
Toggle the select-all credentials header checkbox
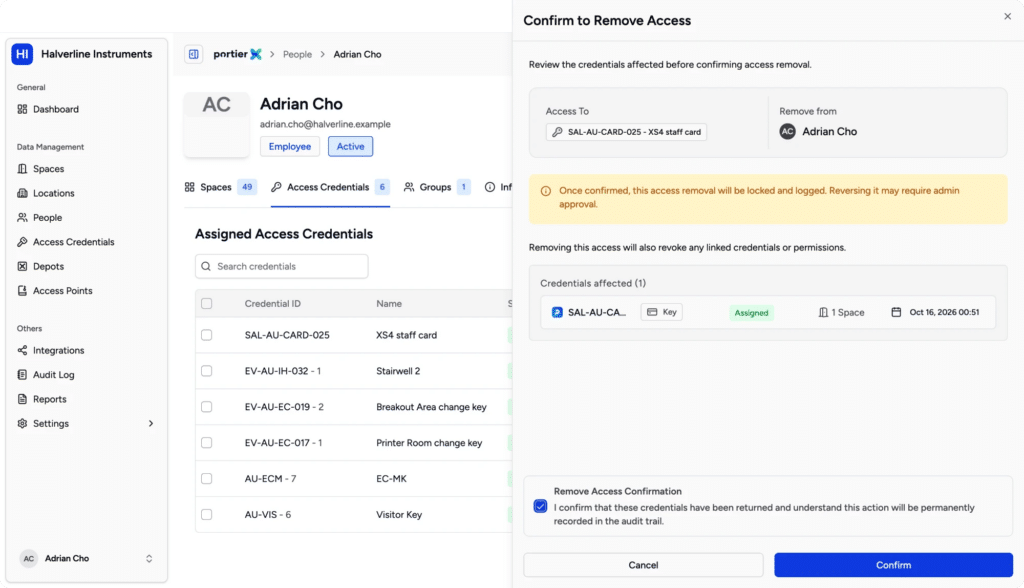[x=206, y=303]
